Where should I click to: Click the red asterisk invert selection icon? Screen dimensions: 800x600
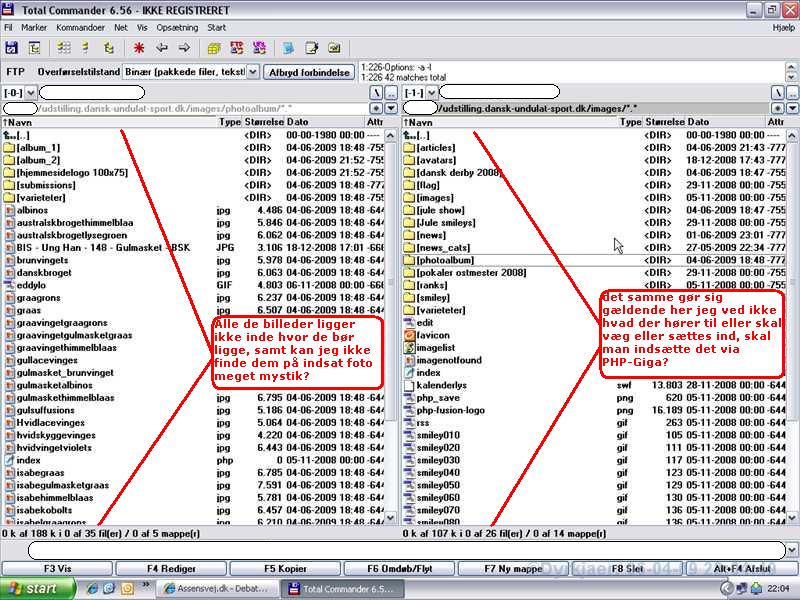click(x=139, y=48)
